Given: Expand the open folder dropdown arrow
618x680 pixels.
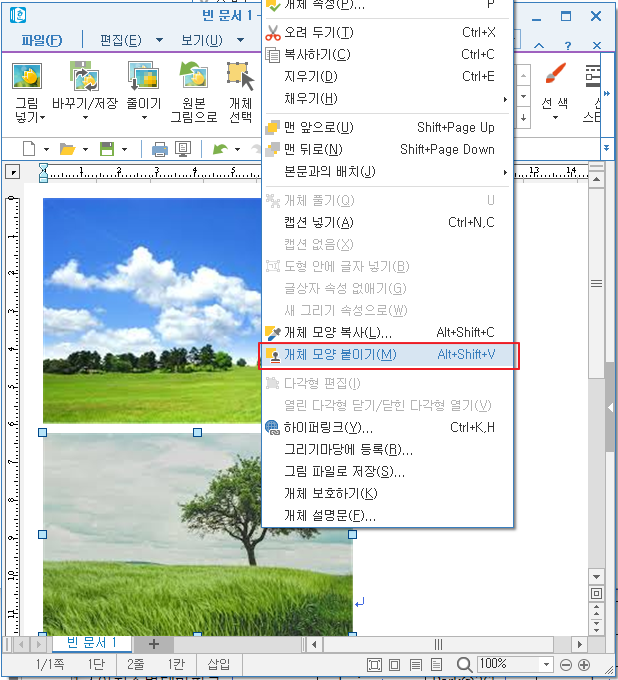Looking at the screenshot, I should pos(85,150).
